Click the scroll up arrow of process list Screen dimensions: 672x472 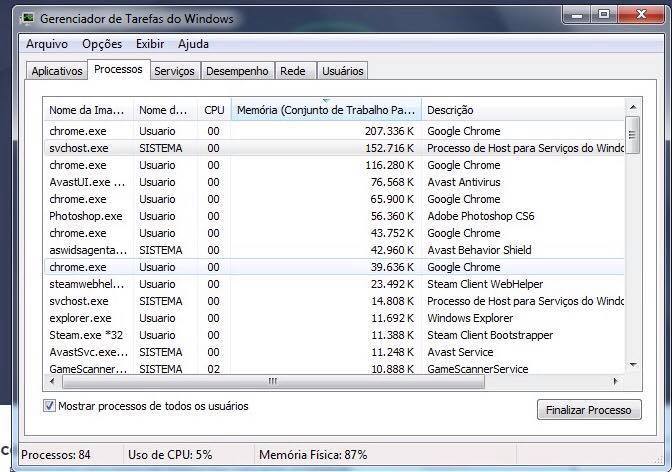pos(633,107)
